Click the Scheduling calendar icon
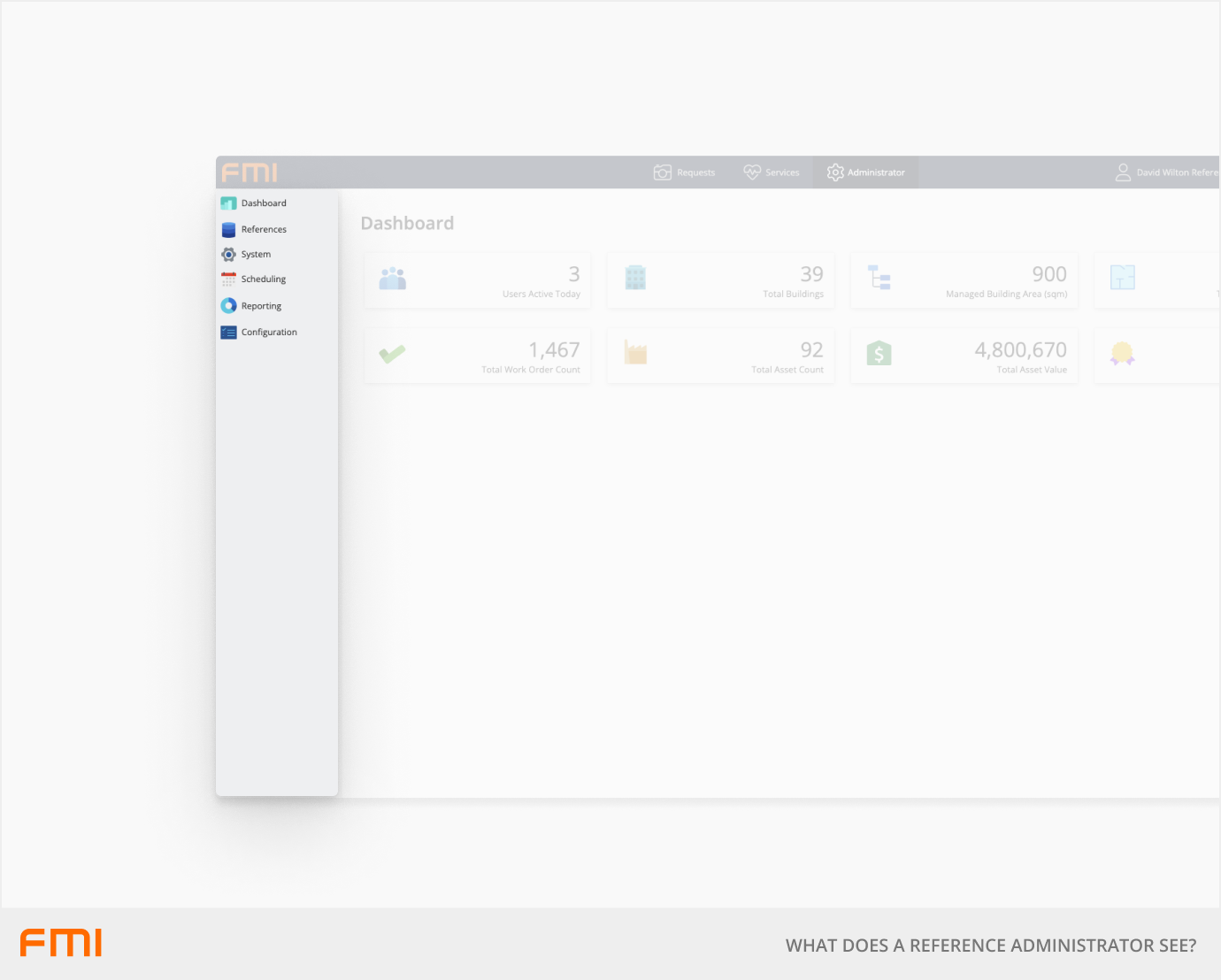Viewport: 1221px width, 980px height. click(228, 279)
